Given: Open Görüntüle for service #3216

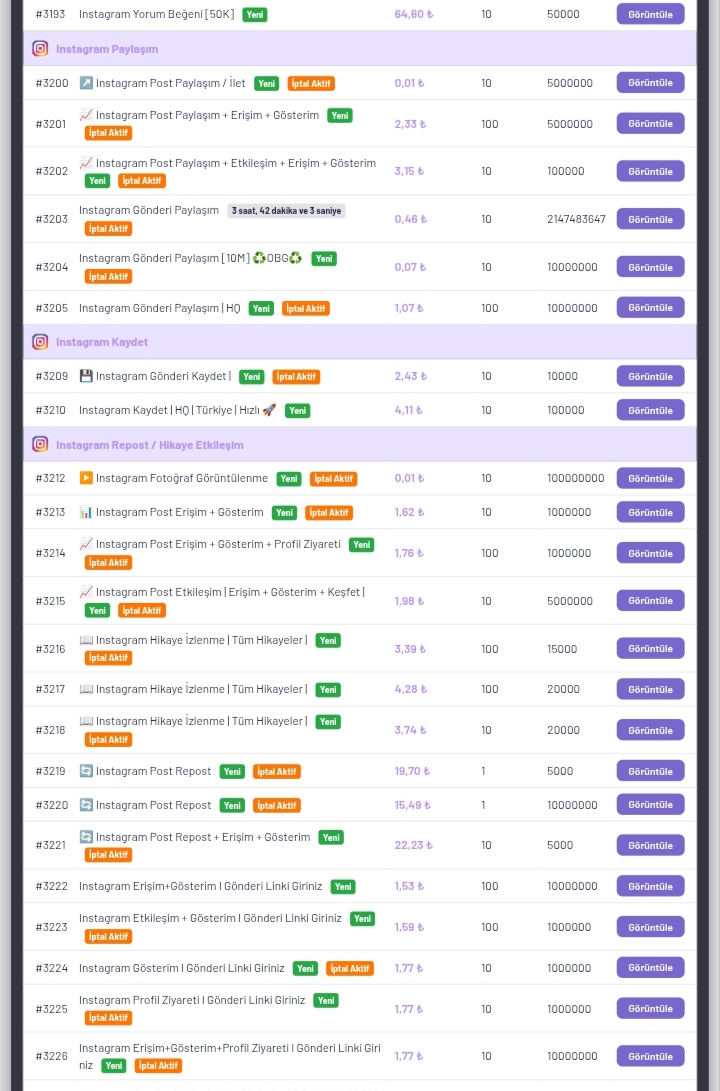Looking at the screenshot, I should point(650,648).
